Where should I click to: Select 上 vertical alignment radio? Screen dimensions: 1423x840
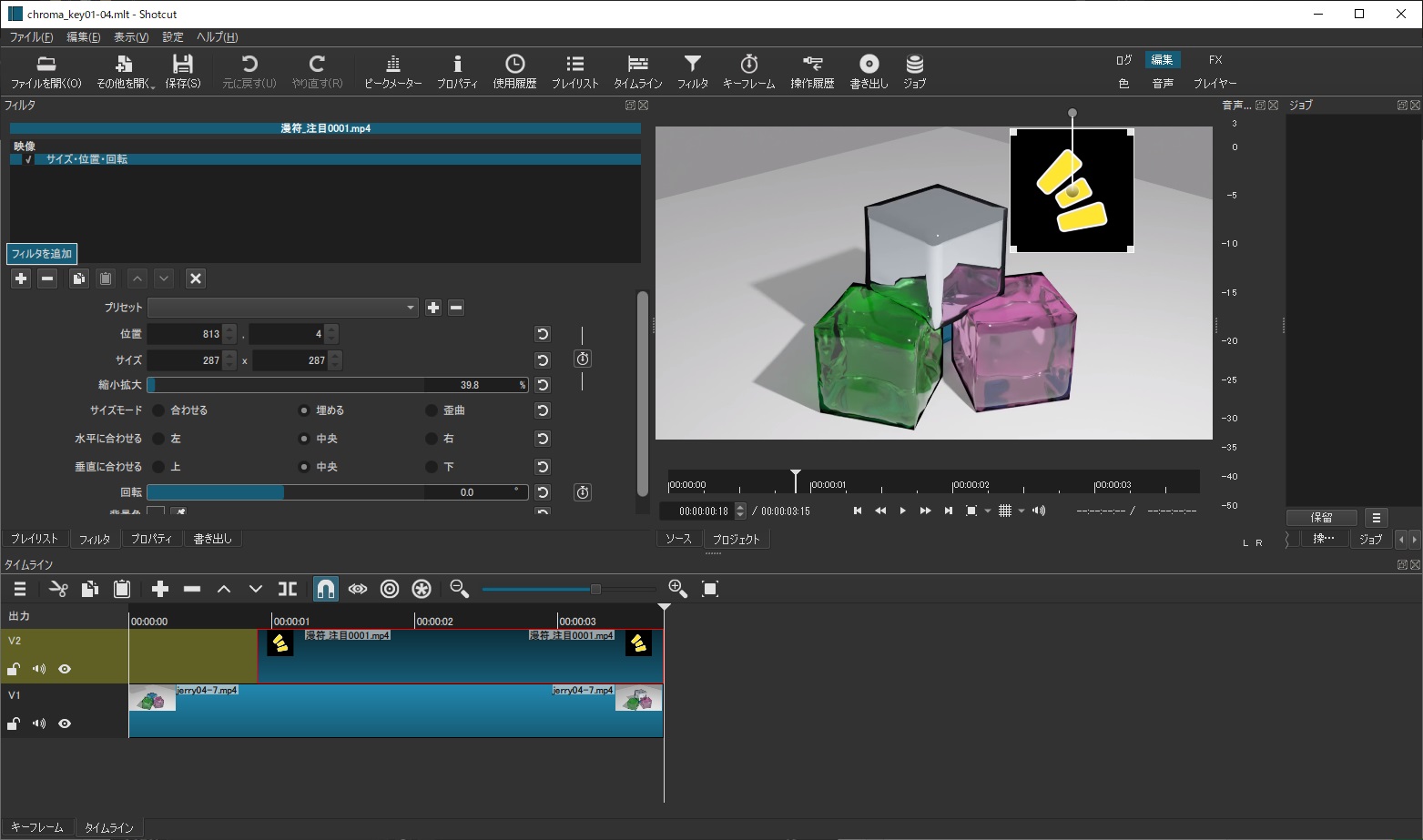(158, 467)
